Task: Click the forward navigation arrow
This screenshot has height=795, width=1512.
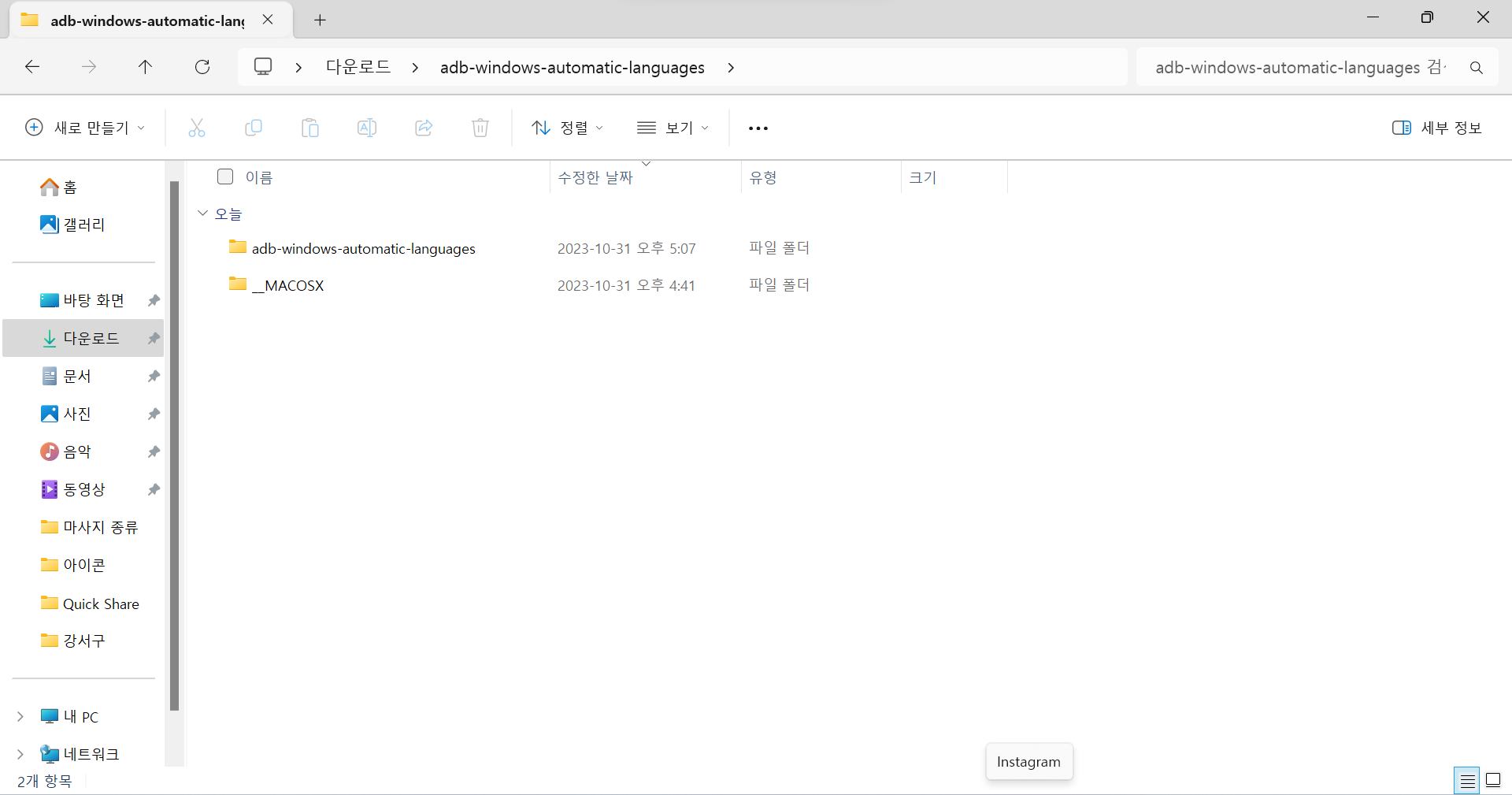Action: coord(89,67)
